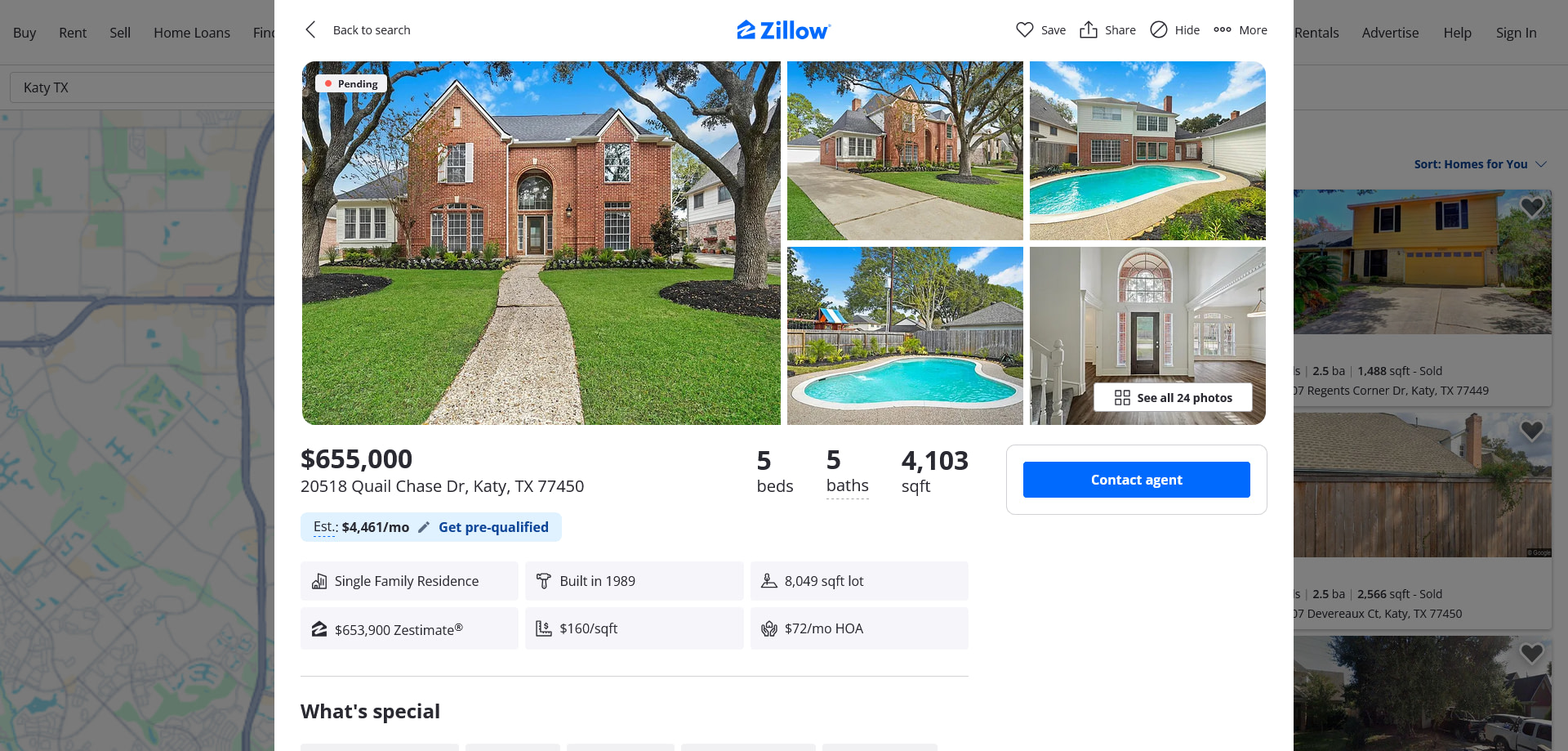Click the grid icon on See all photos

[1122, 397]
